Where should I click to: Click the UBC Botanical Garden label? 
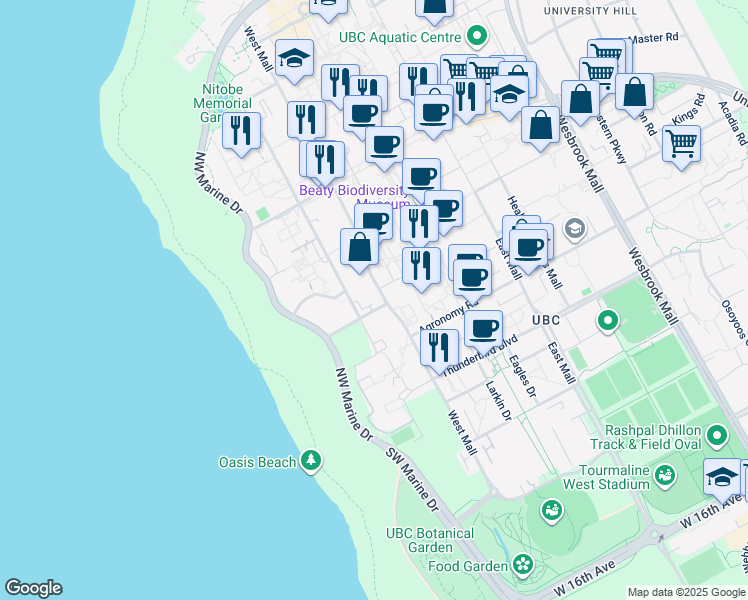click(x=430, y=540)
